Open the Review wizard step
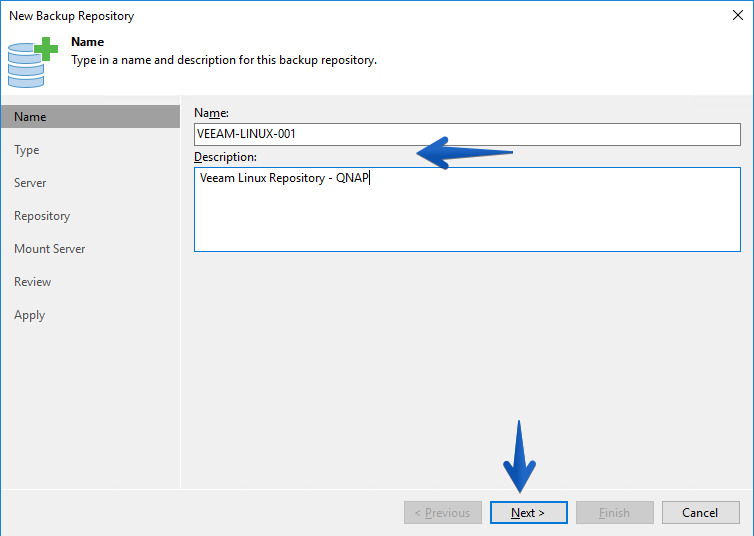 click(x=33, y=282)
